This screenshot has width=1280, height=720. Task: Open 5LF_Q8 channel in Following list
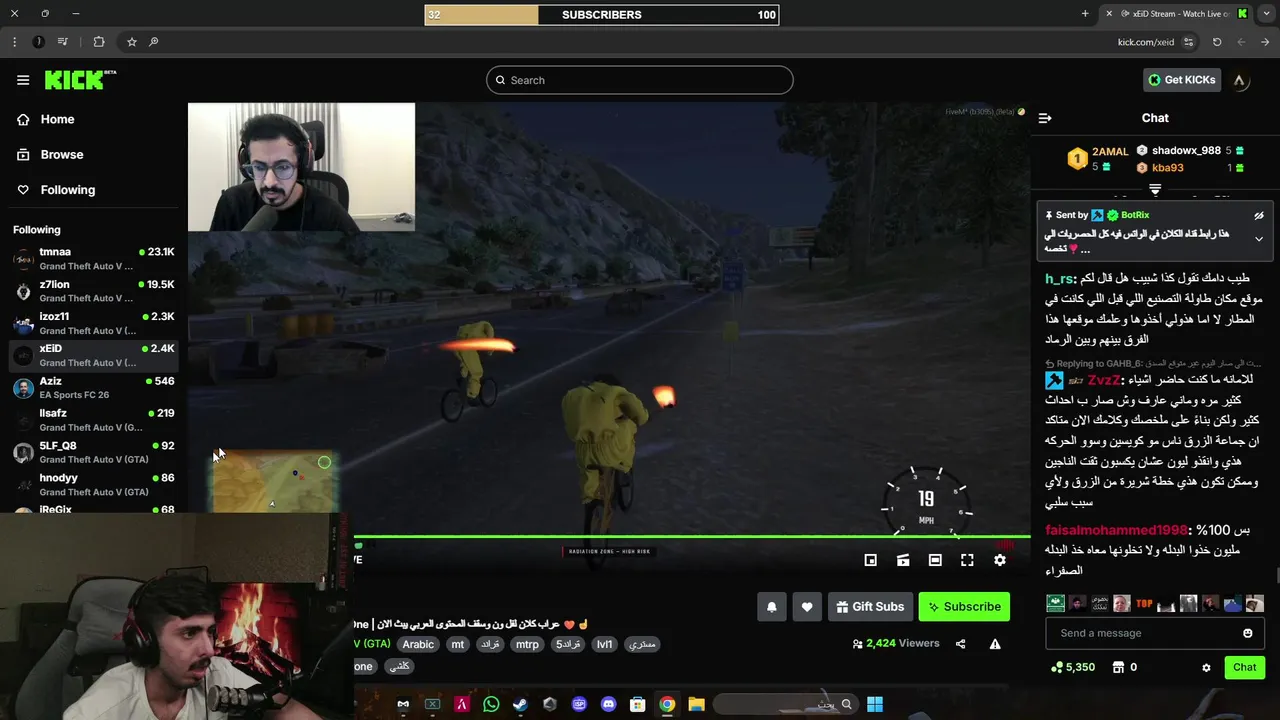(x=94, y=452)
